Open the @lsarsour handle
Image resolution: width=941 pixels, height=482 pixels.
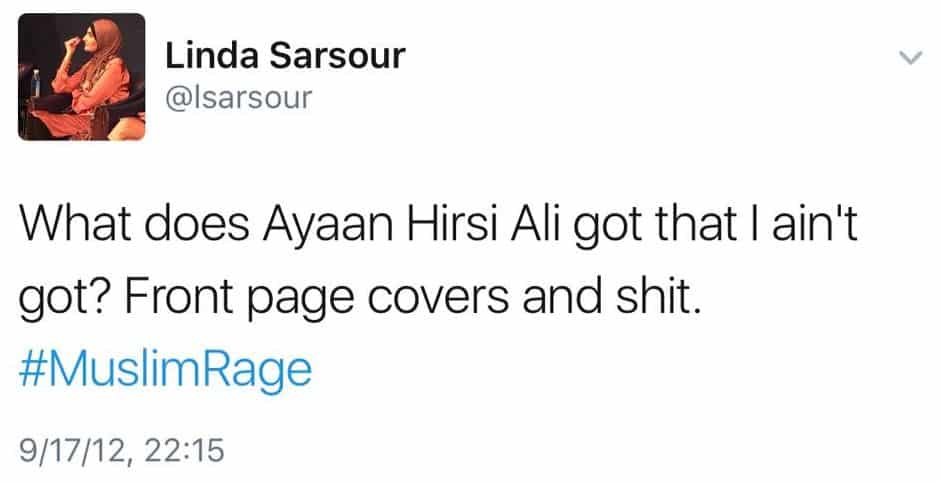[x=239, y=98]
